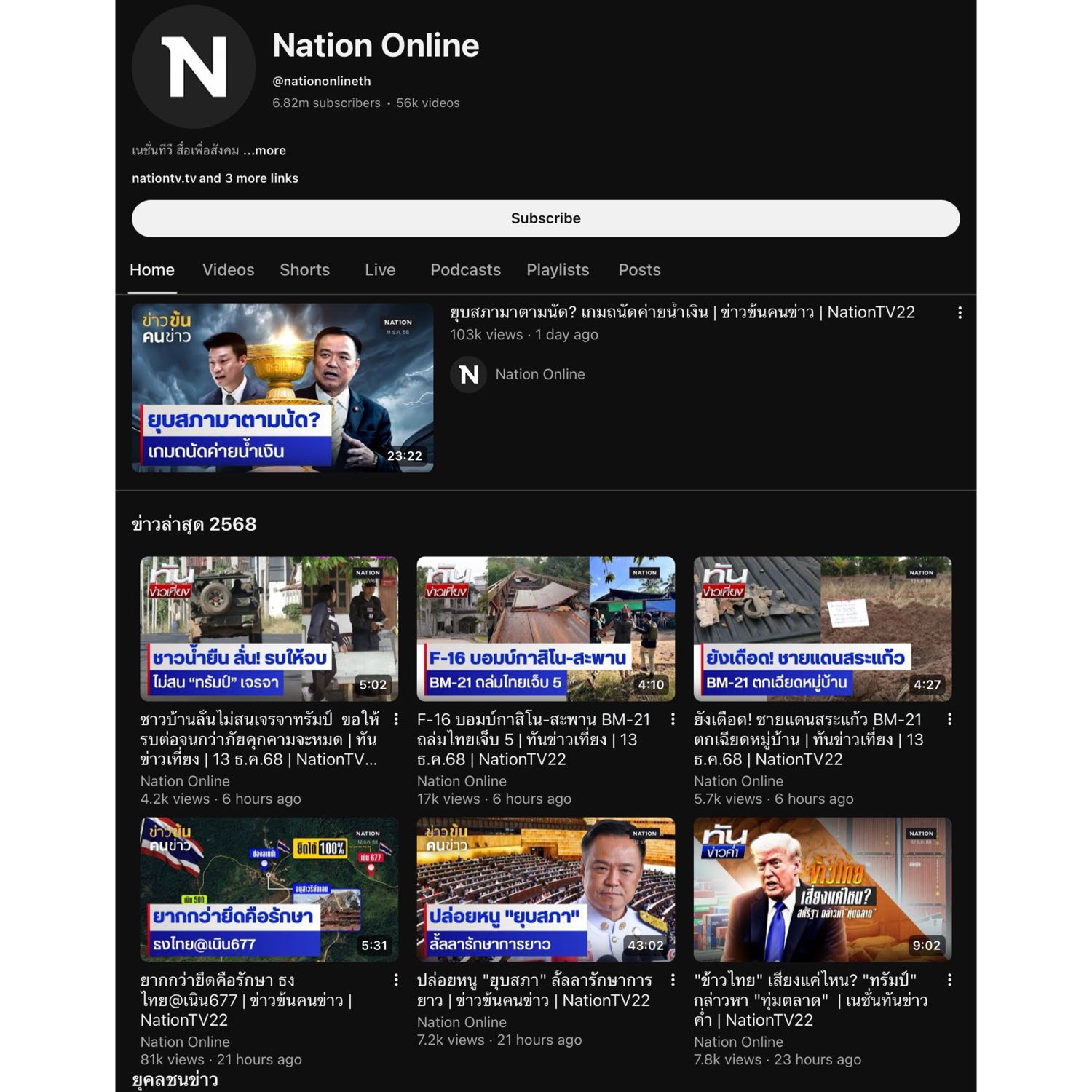
Task: Open the Nation Online channel avatar logo
Action: 194,67
